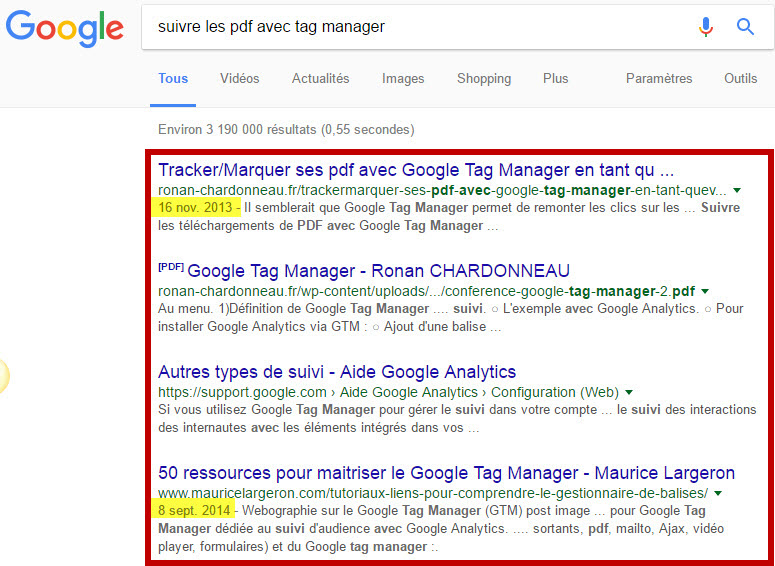
Task: Open Paramètres menu
Action: click(659, 79)
